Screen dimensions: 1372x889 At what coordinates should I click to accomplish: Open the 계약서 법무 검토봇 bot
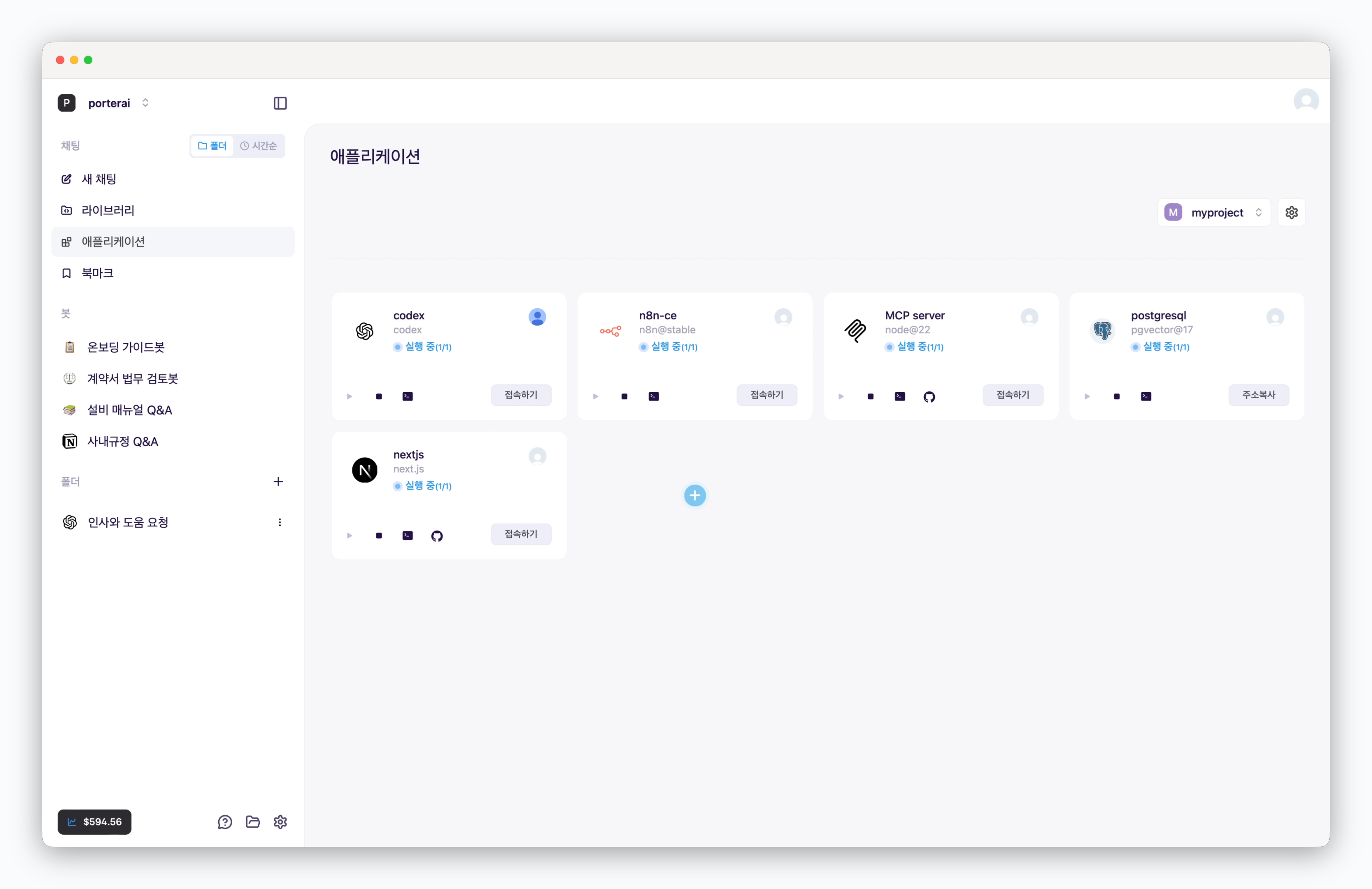point(173,379)
